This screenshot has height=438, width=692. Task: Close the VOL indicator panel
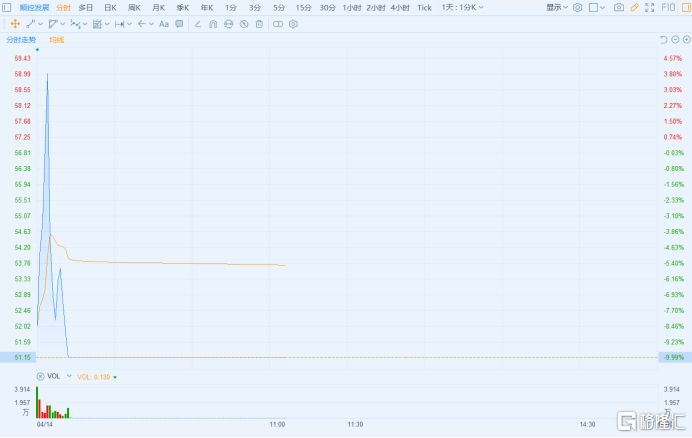tap(40, 376)
